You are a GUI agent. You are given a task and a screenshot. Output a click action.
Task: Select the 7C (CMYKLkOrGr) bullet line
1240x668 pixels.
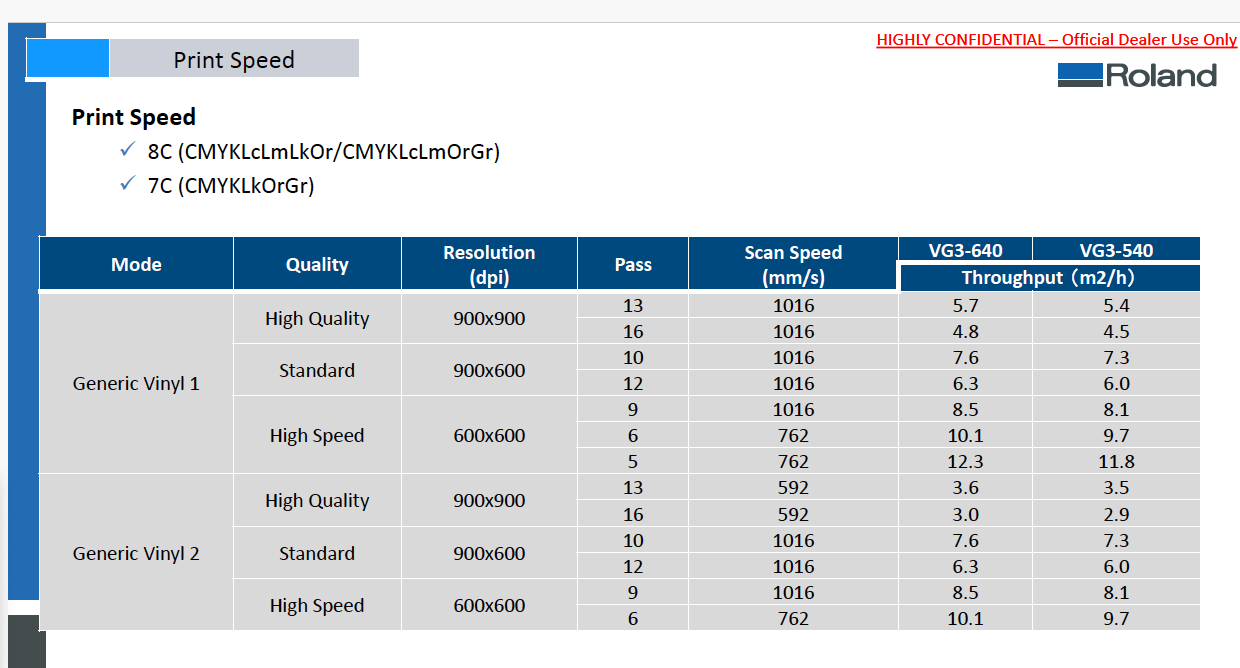pos(231,186)
